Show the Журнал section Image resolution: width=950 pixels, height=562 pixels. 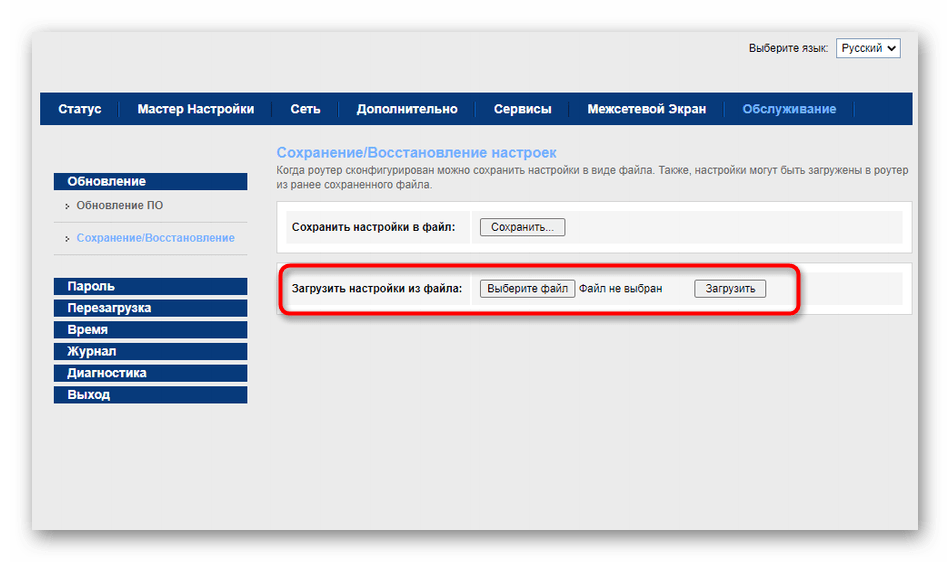[x=150, y=351]
